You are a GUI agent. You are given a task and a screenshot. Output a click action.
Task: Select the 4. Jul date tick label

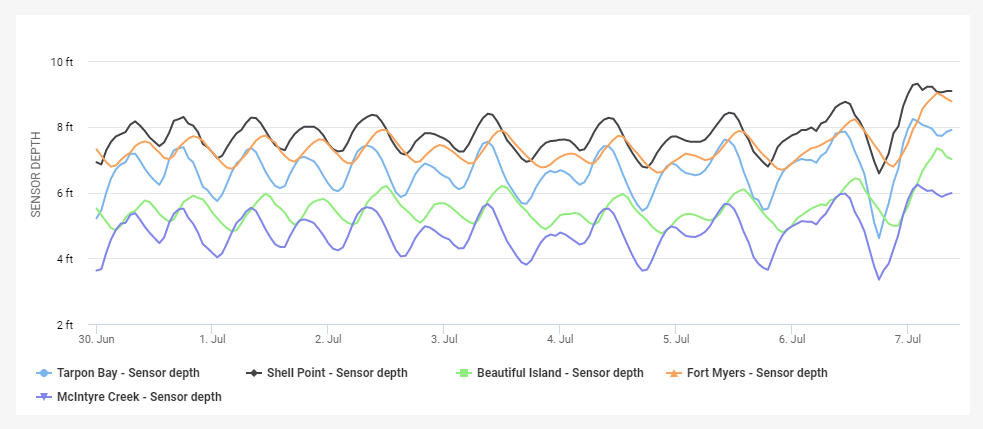pos(560,339)
